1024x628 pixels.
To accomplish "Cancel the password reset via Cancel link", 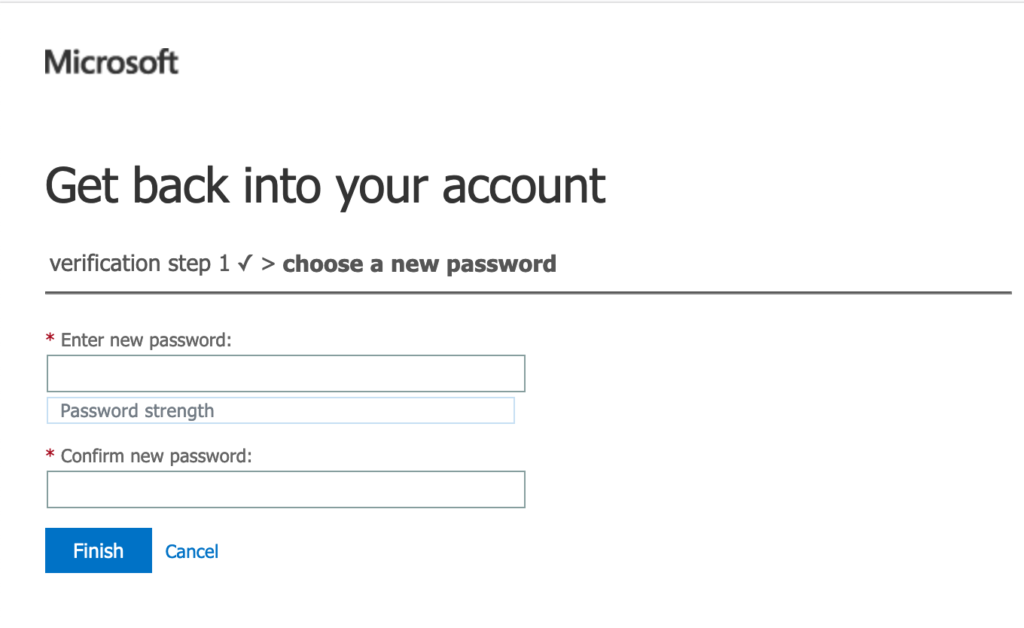I will [191, 551].
